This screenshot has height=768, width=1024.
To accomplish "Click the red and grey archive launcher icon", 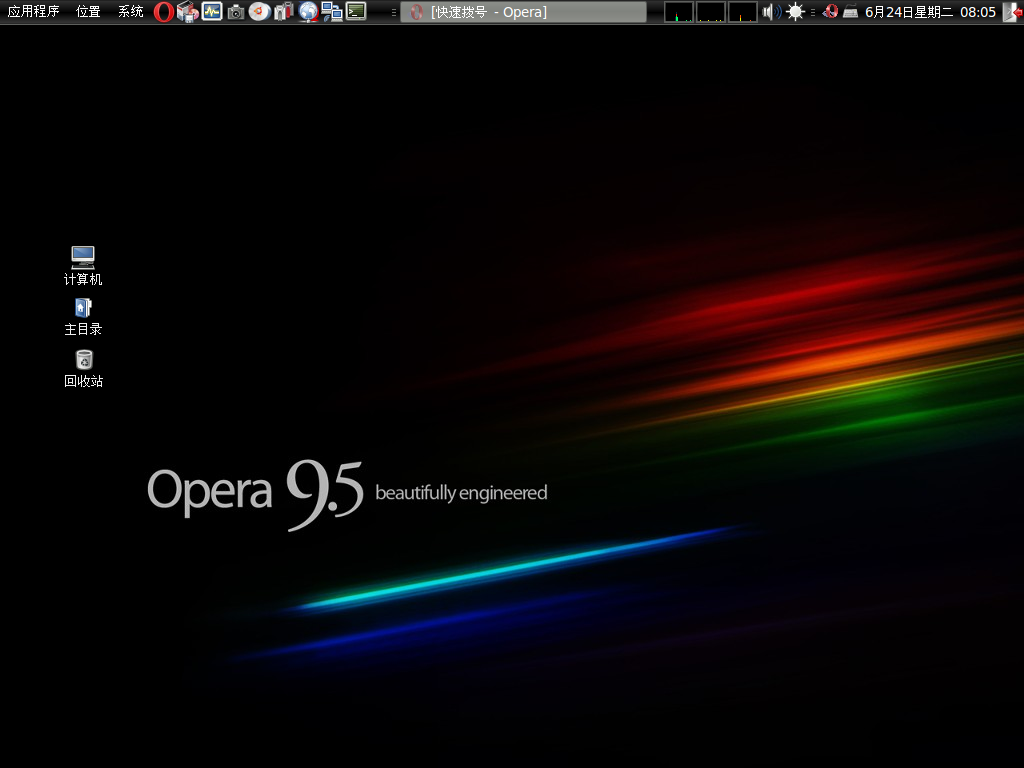I will coord(283,12).
